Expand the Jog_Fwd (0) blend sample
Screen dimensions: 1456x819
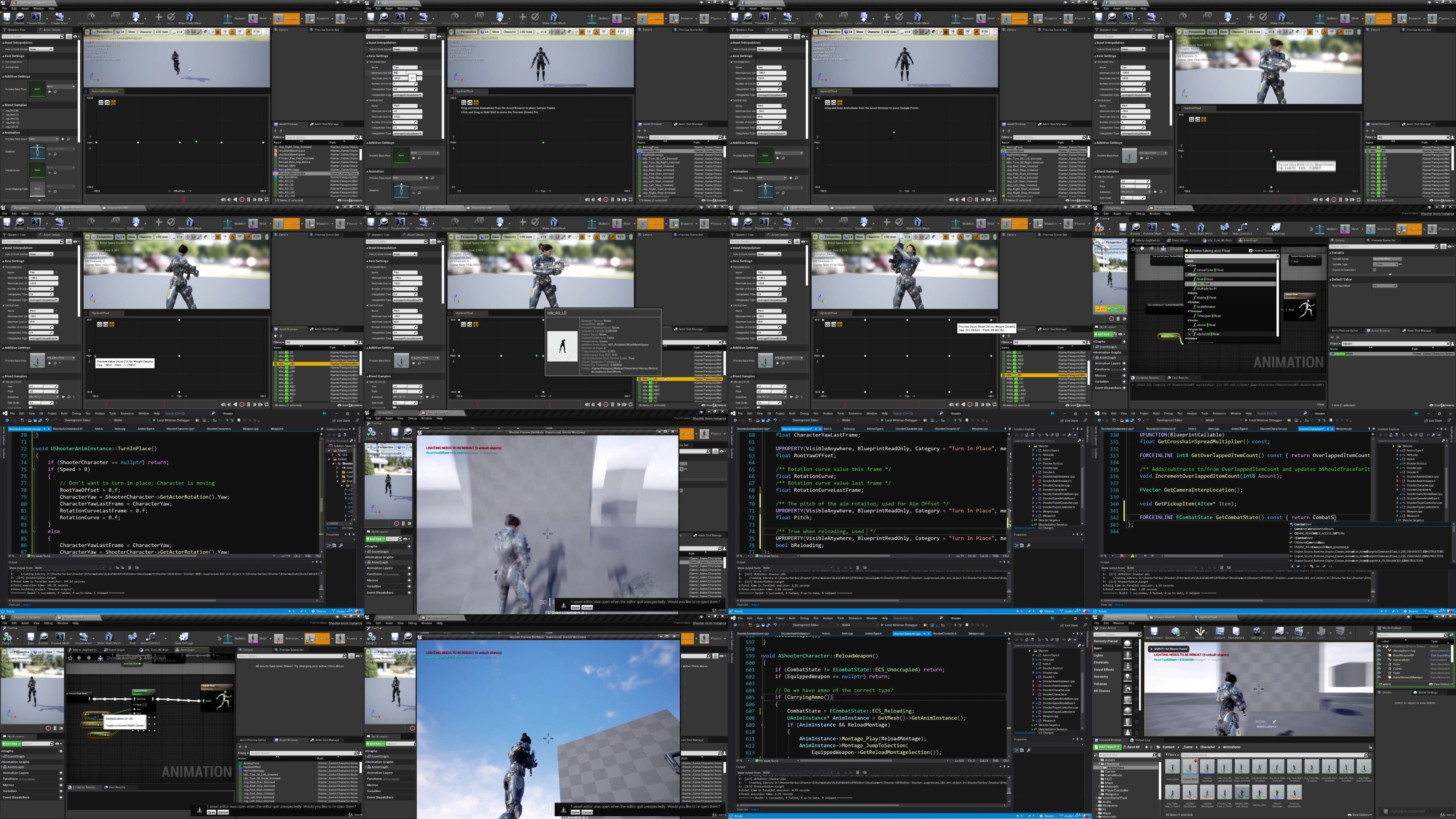[3, 111]
